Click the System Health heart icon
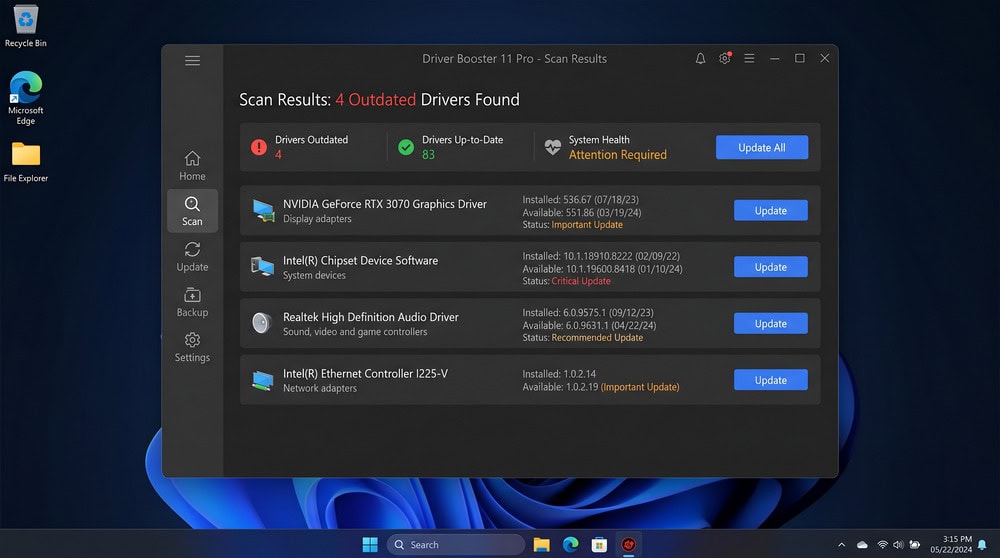 pyautogui.click(x=552, y=147)
